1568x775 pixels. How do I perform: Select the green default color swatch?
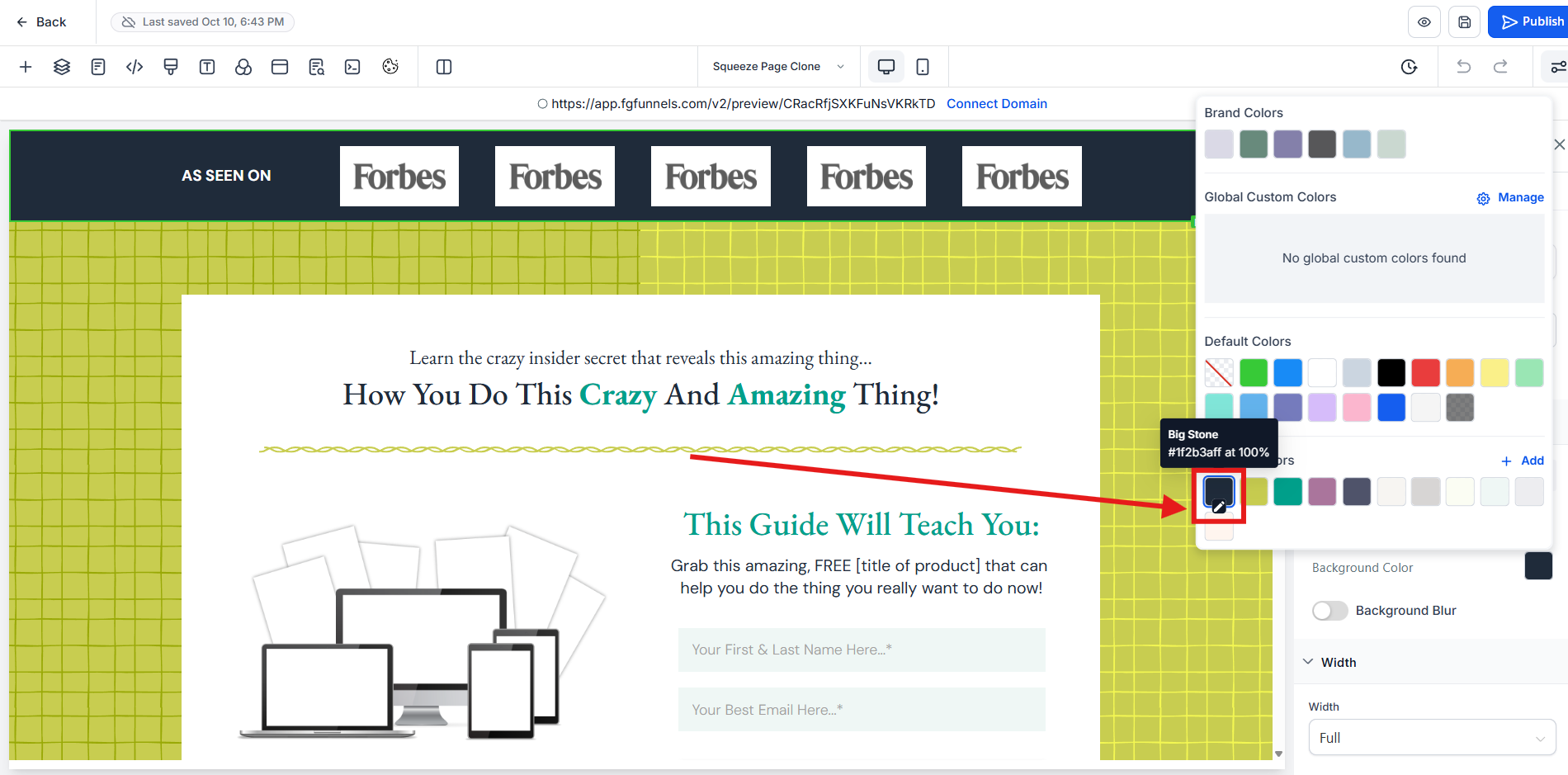pyautogui.click(x=1254, y=373)
